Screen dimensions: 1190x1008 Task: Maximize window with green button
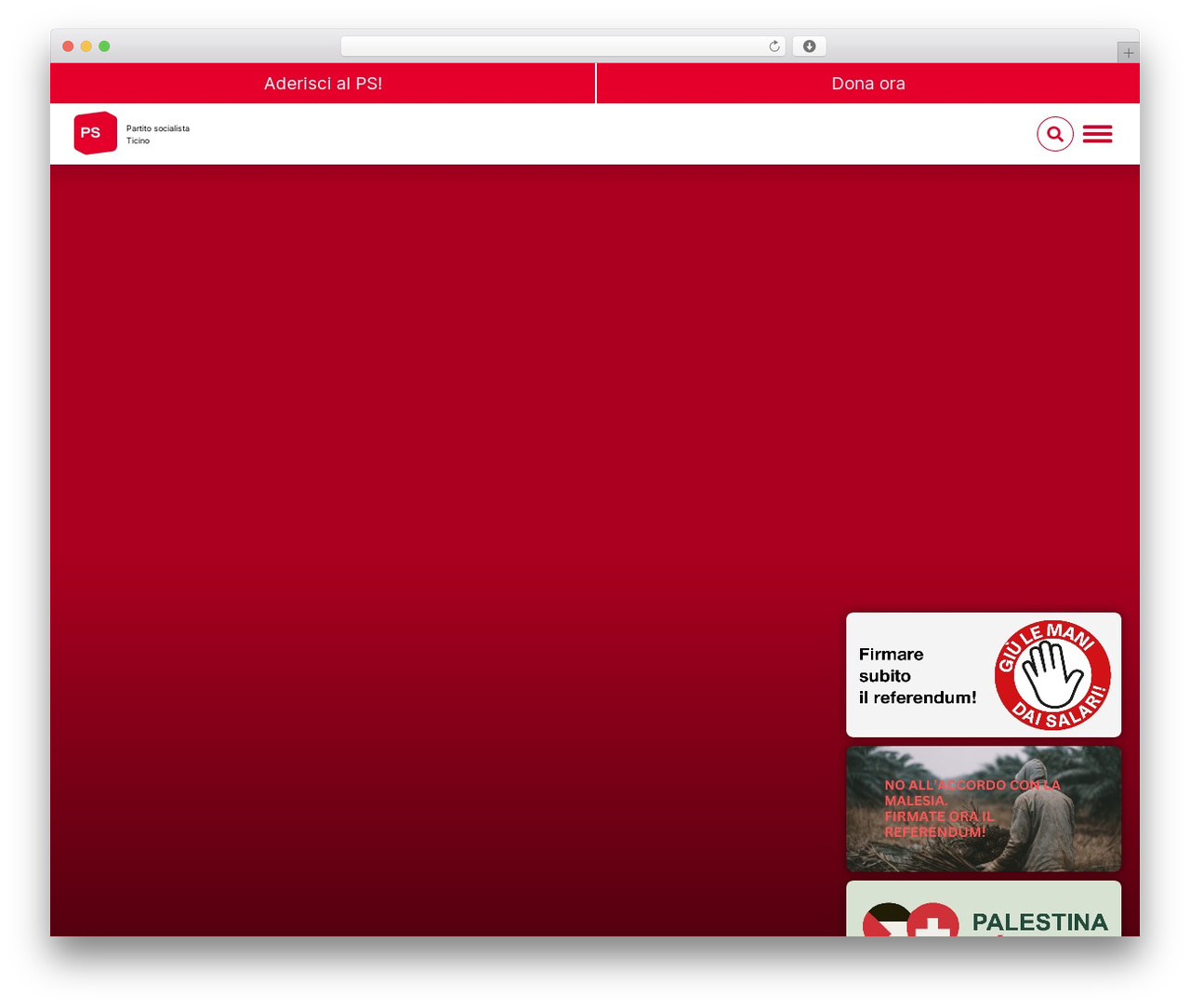point(104,46)
